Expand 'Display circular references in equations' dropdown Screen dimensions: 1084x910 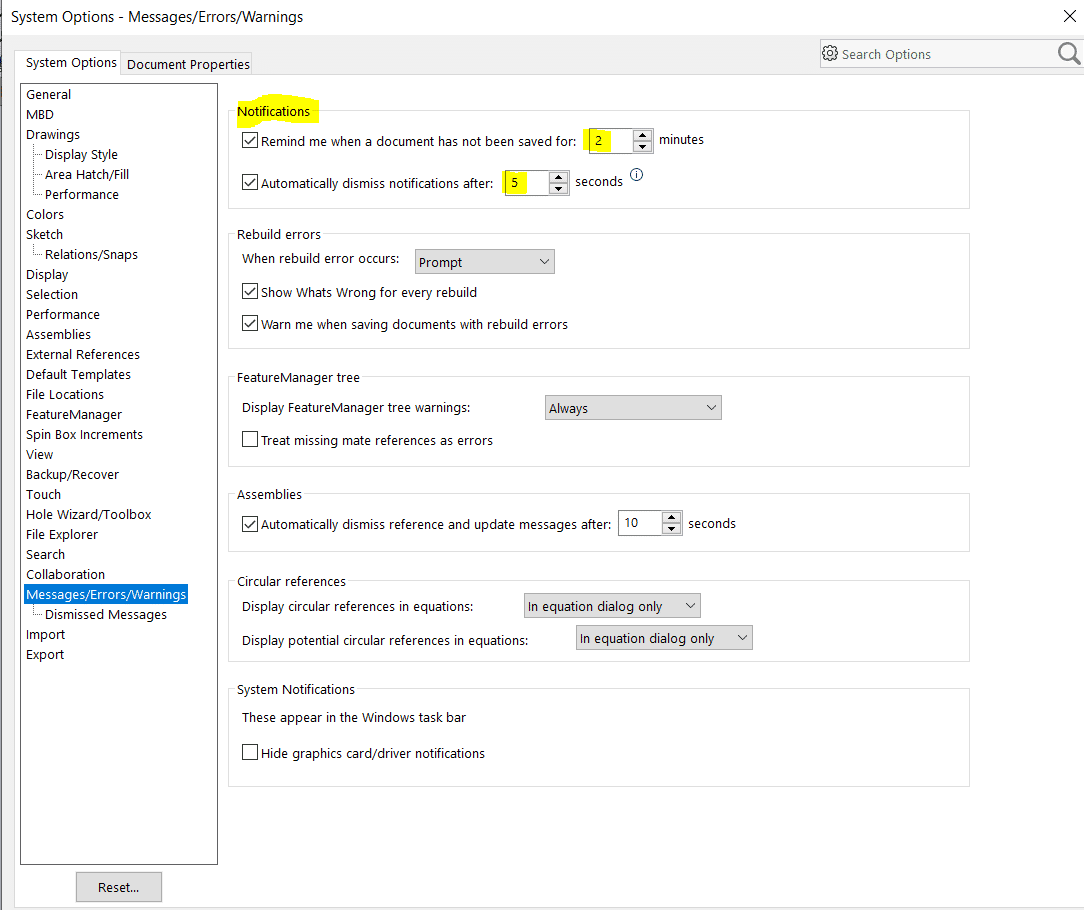(x=612, y=606)
